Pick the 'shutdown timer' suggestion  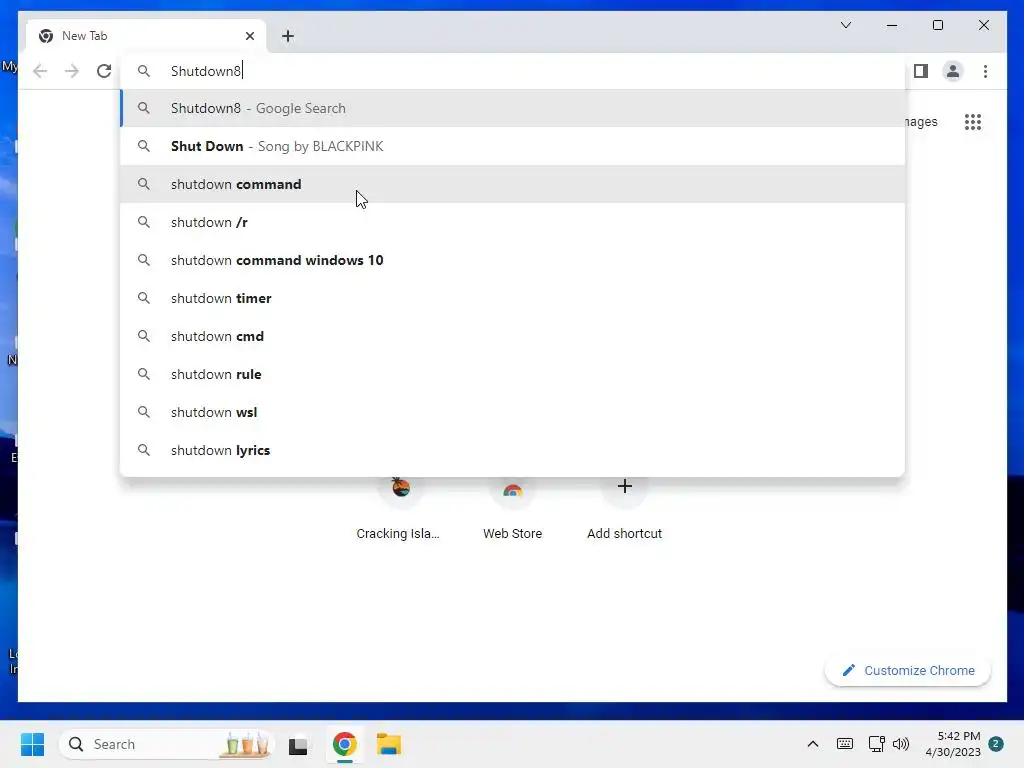513,298
